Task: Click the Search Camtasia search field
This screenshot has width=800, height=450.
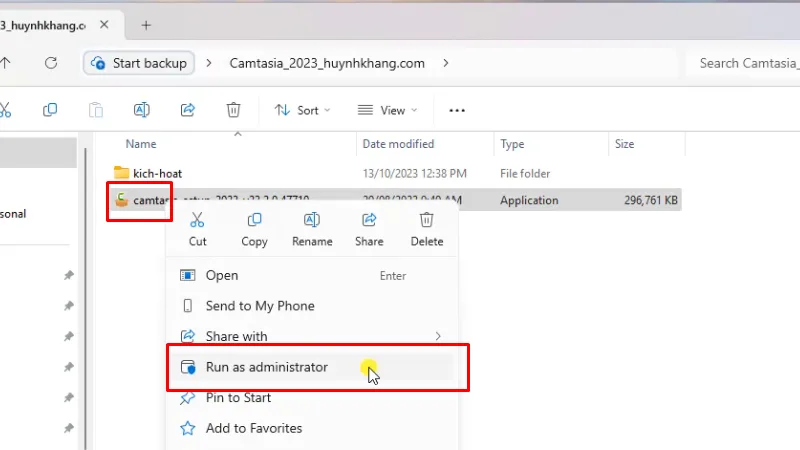Action: pos(745,63)
